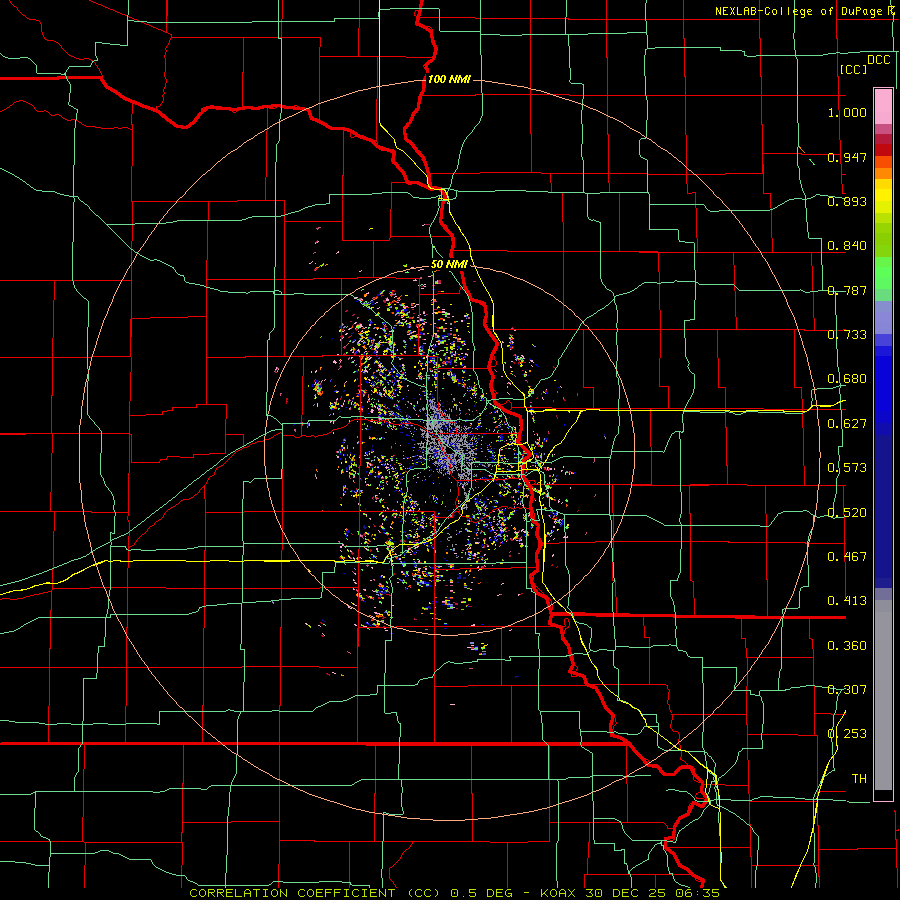
Task: Click the 1.000 scale value
Action: pyautogui.click(x=847, y=112)
